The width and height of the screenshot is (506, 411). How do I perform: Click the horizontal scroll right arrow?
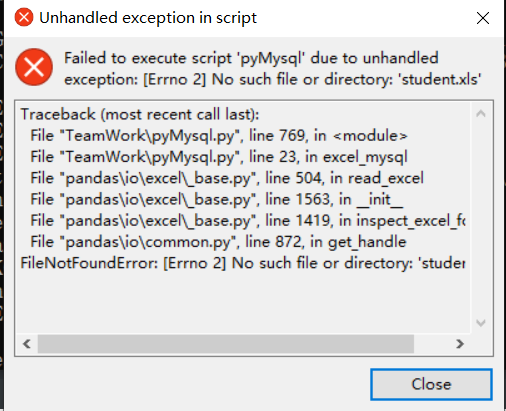tap(460, 344)
